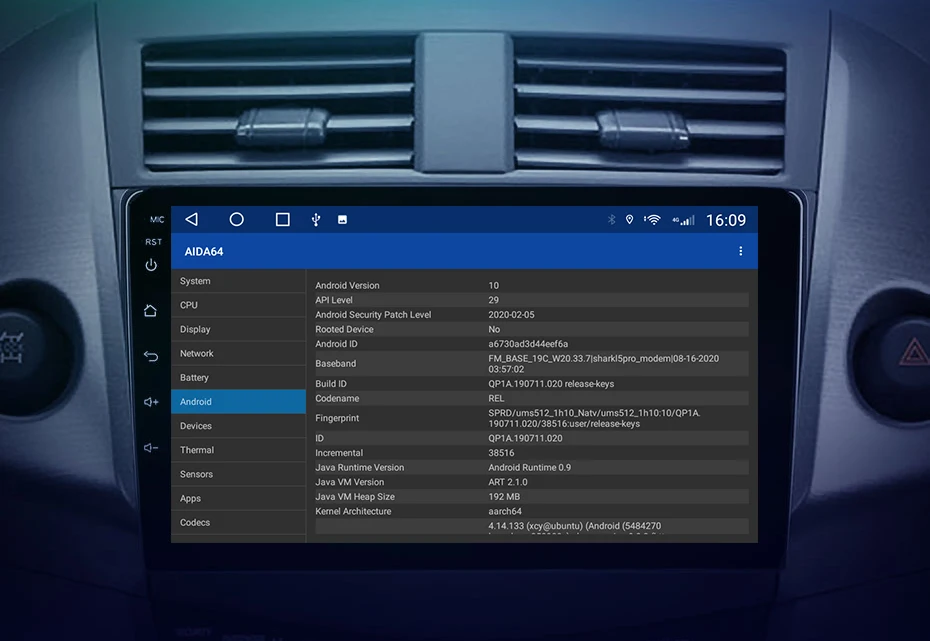Open the System category
The width and height of the screenshot is (930, 641).
coord(238,281)
